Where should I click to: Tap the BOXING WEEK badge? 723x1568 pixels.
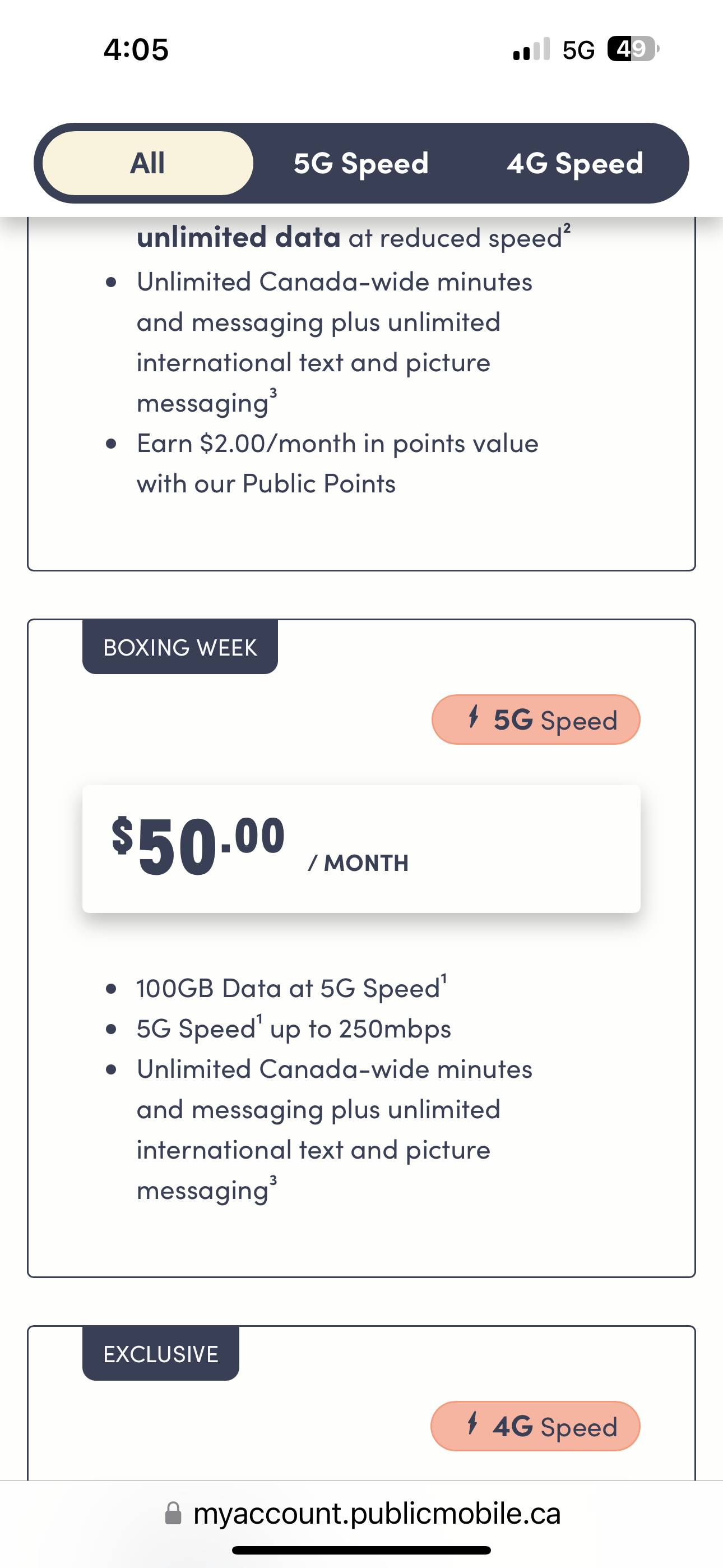point(180,647)
